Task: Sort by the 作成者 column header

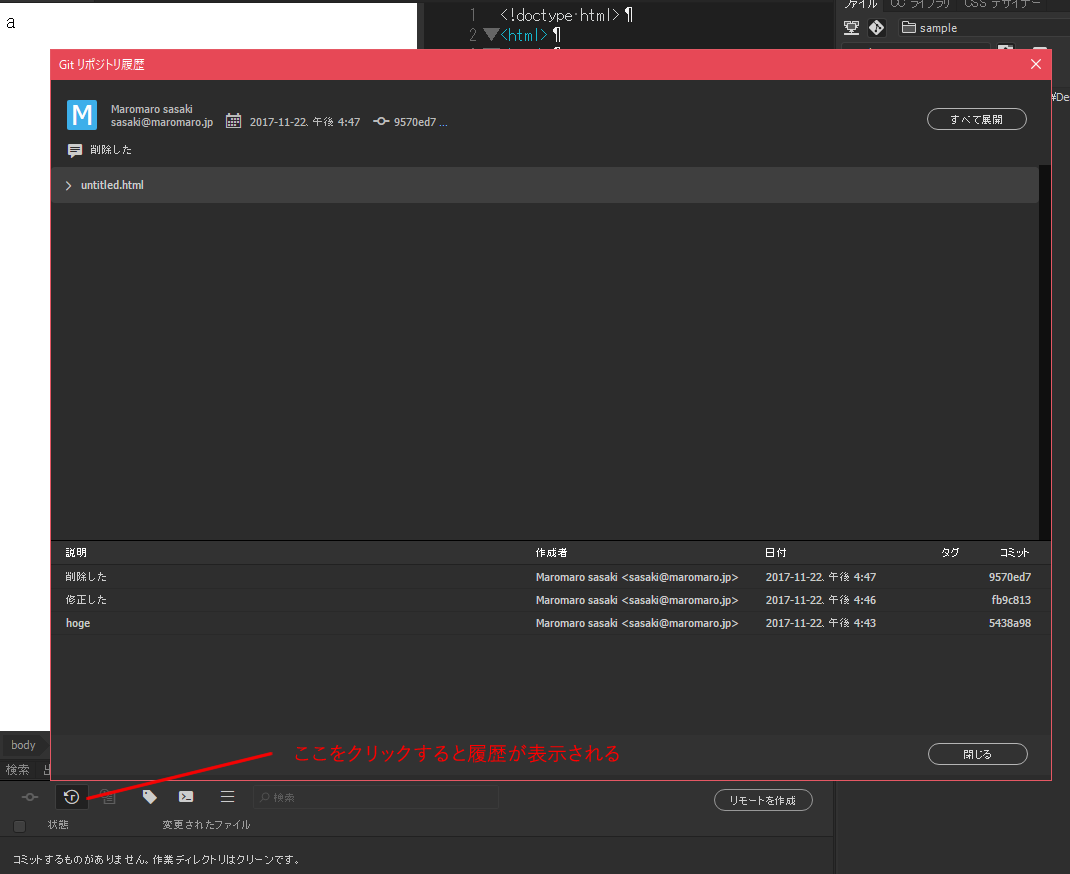Action: (x=551, y=553)
